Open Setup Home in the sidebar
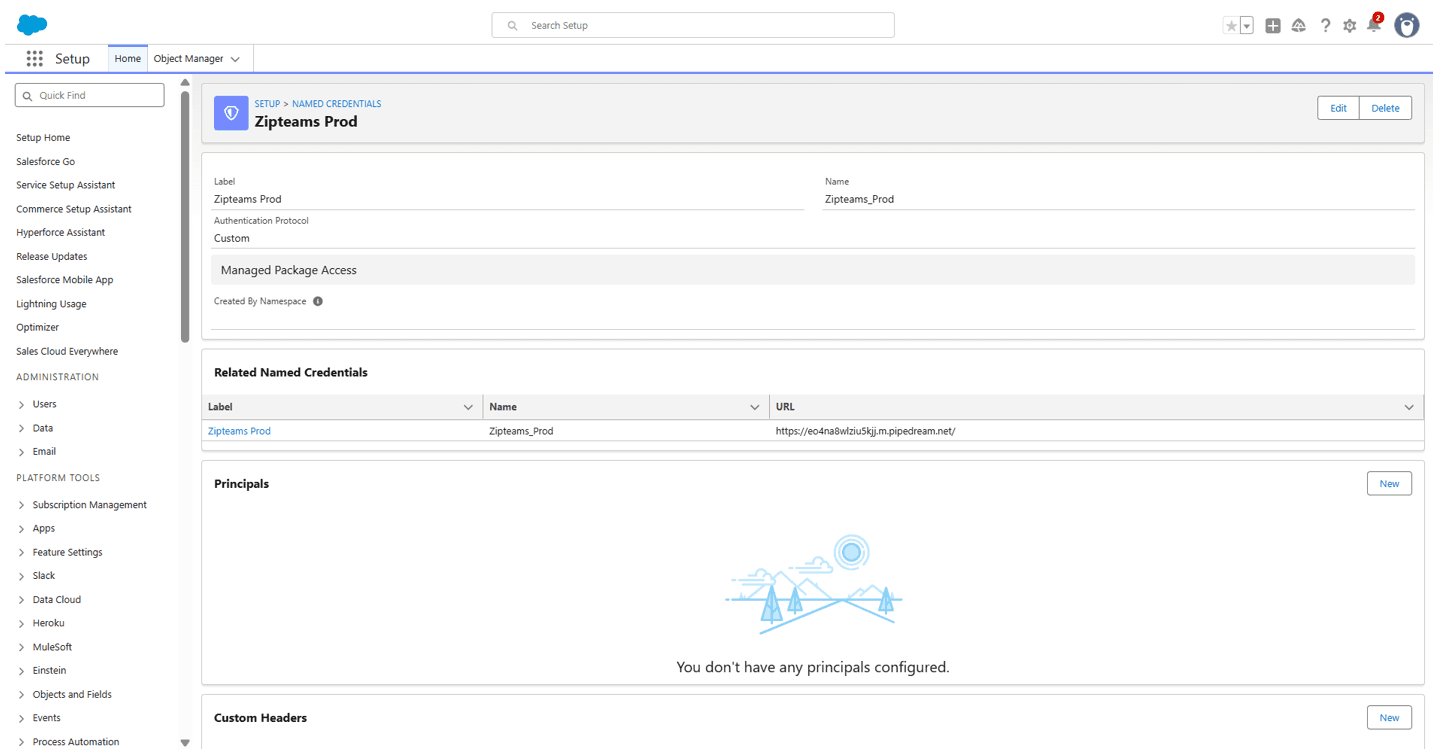1433x756 pixels. [43, 138]
